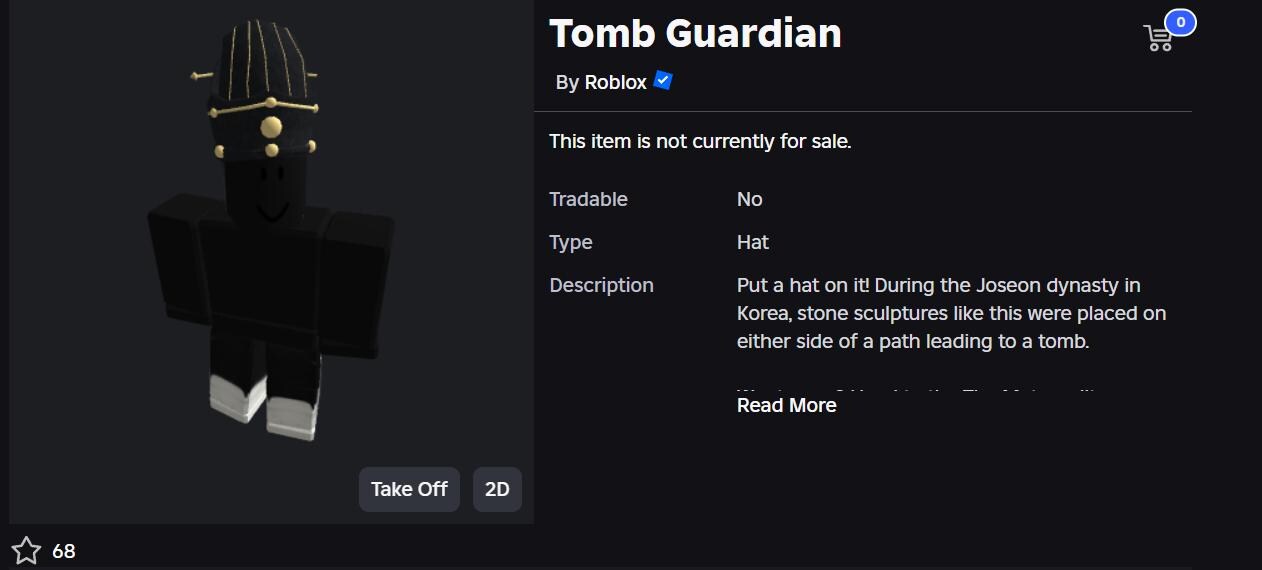Click the avatar's white shoes
This screenshot has height=570, width=1262.
click(264, 404)
